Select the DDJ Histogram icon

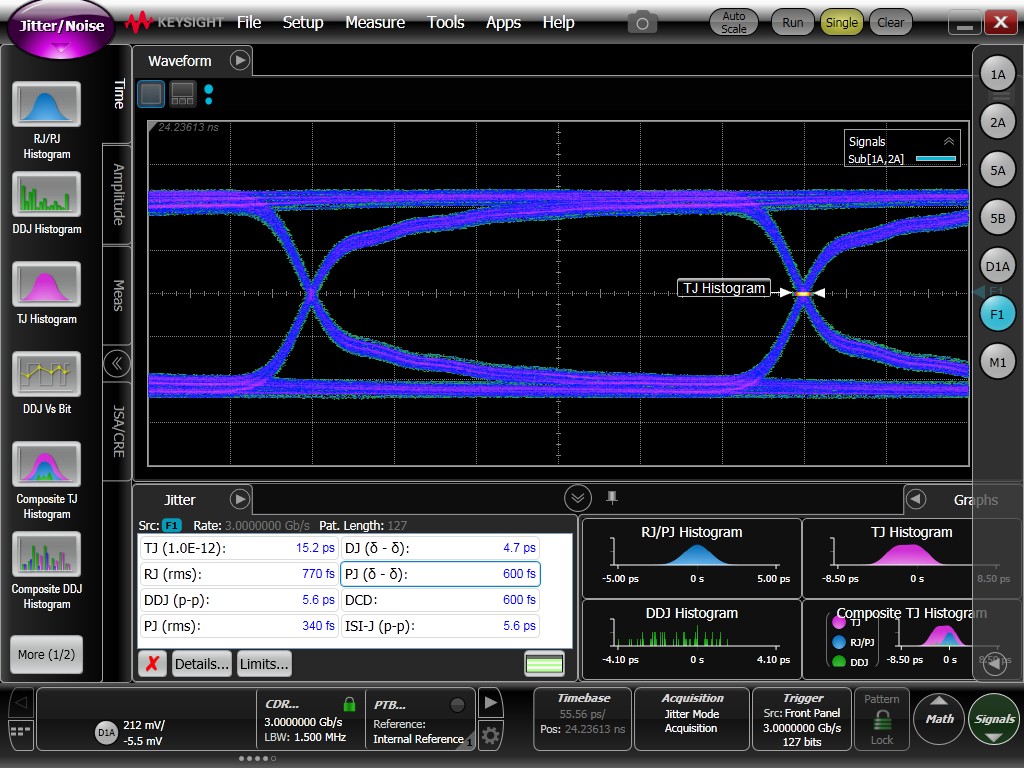[x=46, y=195]
